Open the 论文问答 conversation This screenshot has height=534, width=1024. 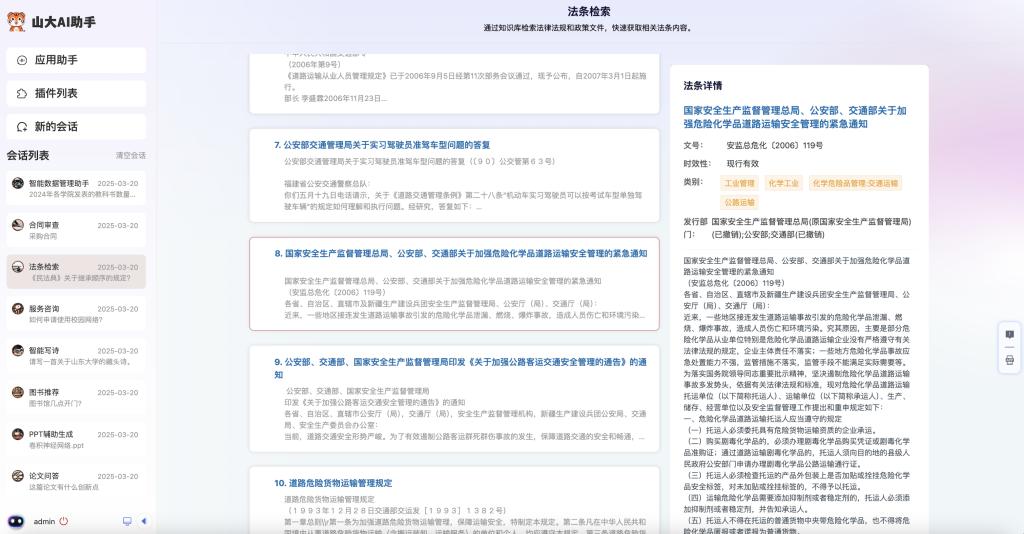(76, 480)
